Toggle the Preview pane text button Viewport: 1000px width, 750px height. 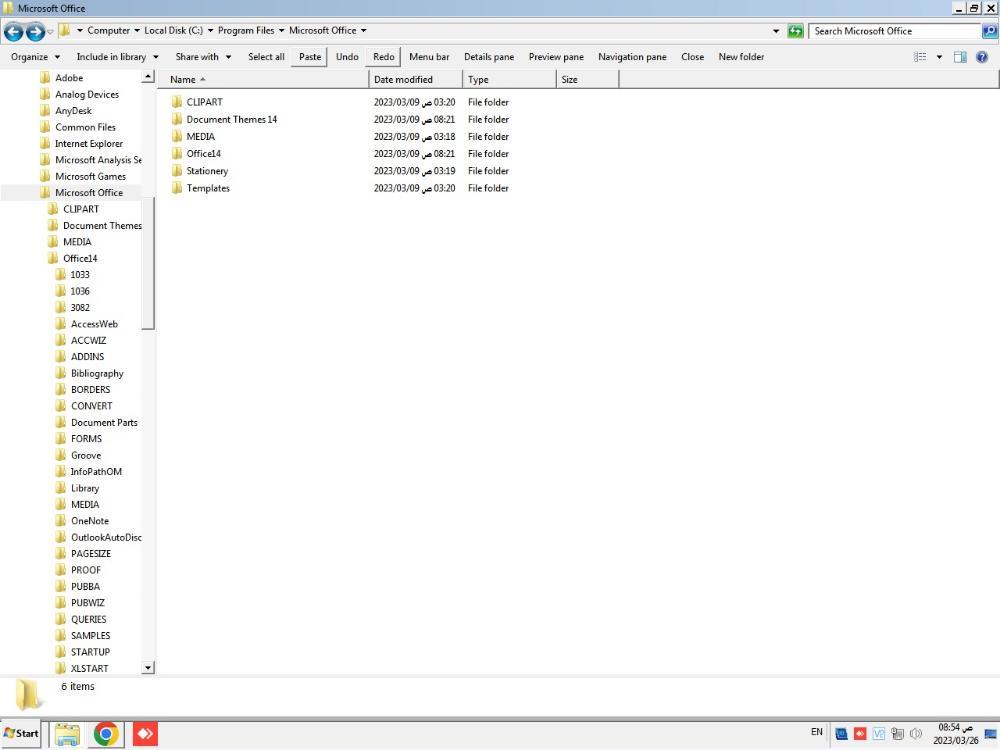pyautogui.click(x=556, y=57)
